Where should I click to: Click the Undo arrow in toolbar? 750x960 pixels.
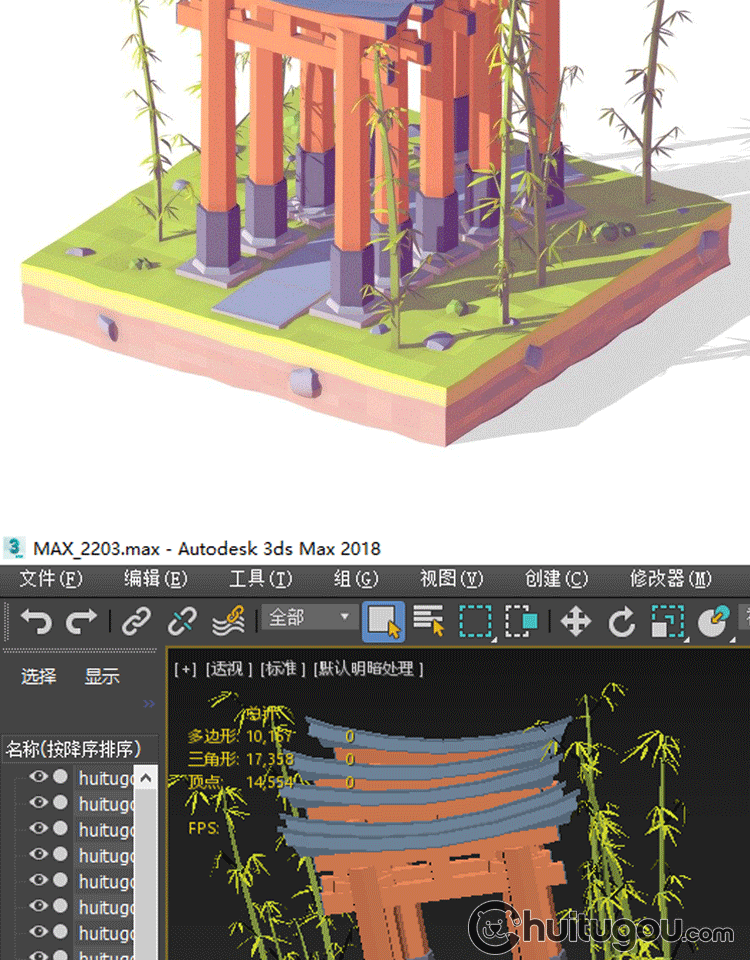click(36, 622)
